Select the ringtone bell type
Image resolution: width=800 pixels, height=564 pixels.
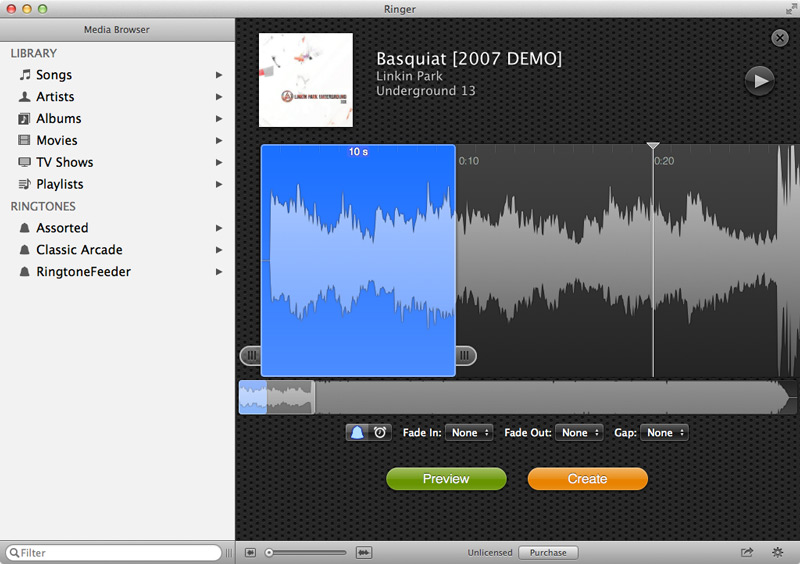[357, 433]
